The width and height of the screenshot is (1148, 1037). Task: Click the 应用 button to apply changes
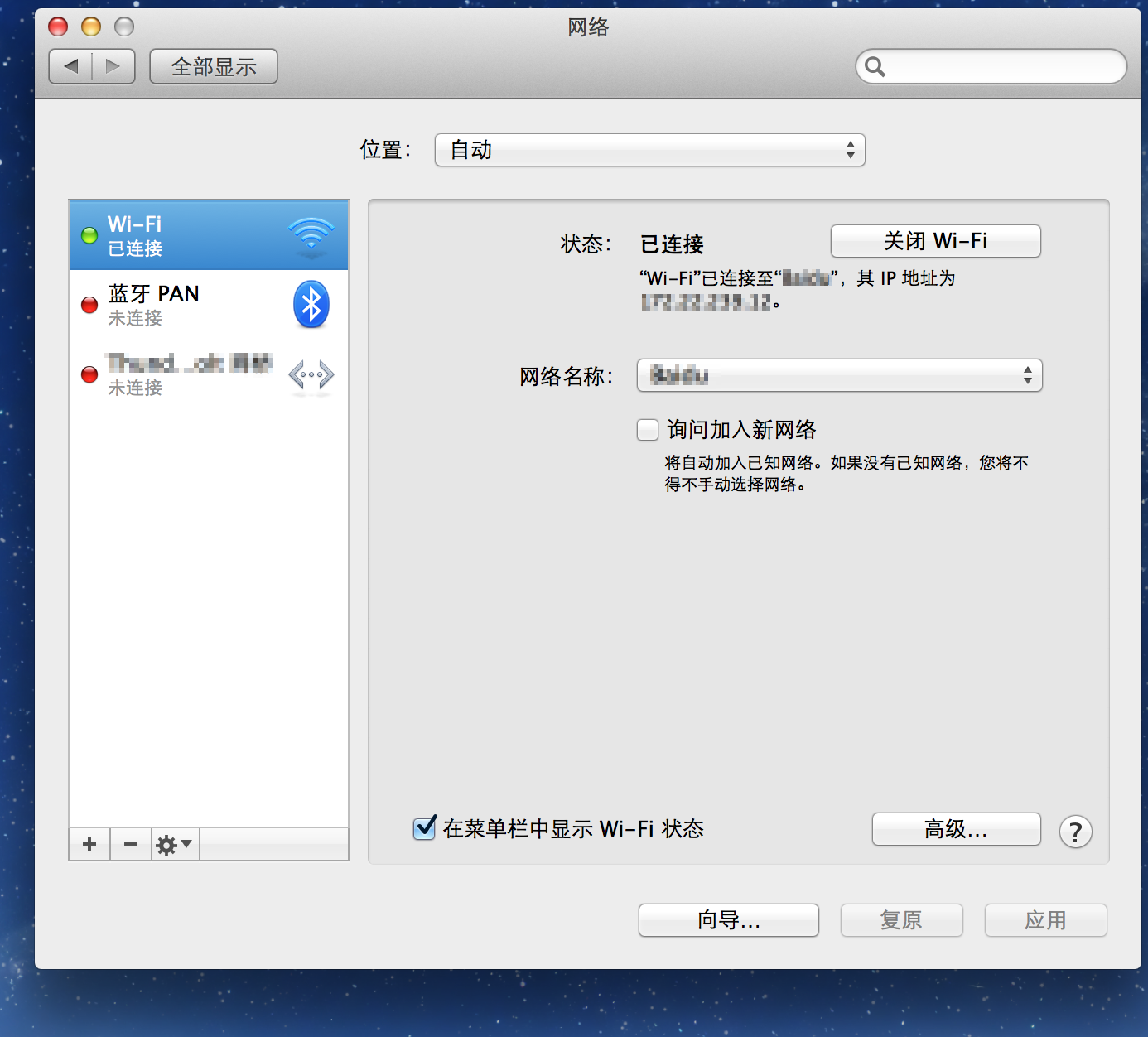click(1045, 920)
